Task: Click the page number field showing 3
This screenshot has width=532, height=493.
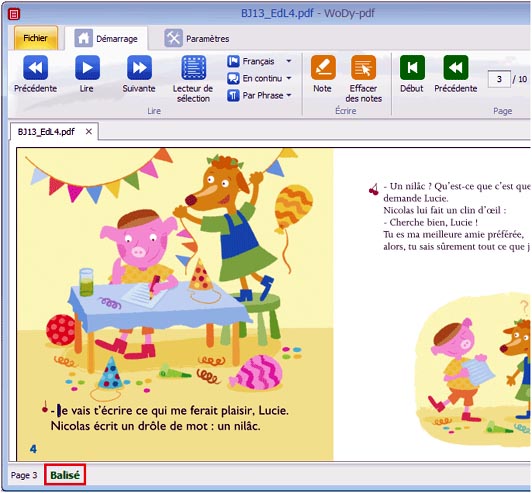Action: 499,79
